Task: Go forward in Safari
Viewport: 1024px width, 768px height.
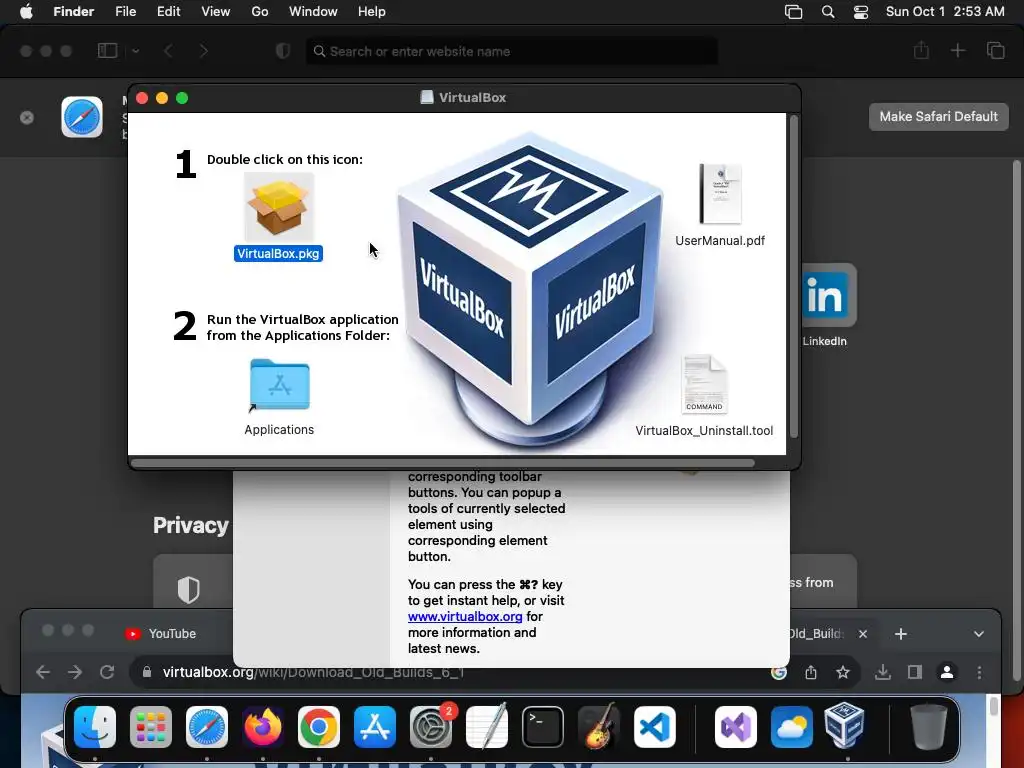Action: click(x=204, y=51)
